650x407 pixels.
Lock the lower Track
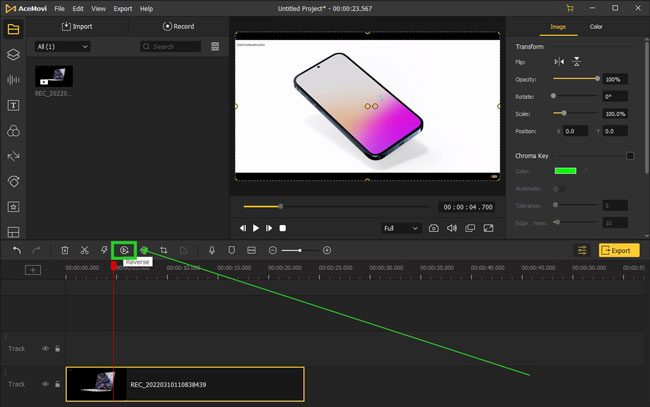(x=58, y=384)
